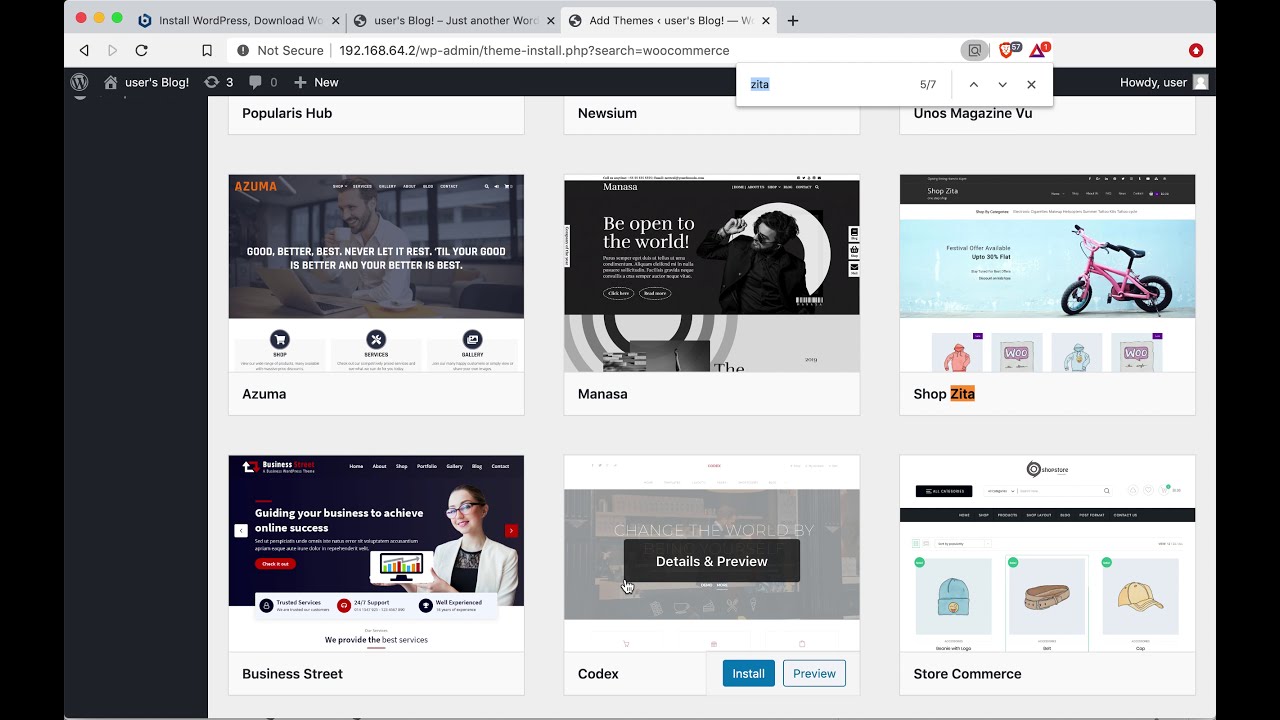Open Manasa theme thumbnail
The image size is (1280, 720).
[x=712, y=274]
